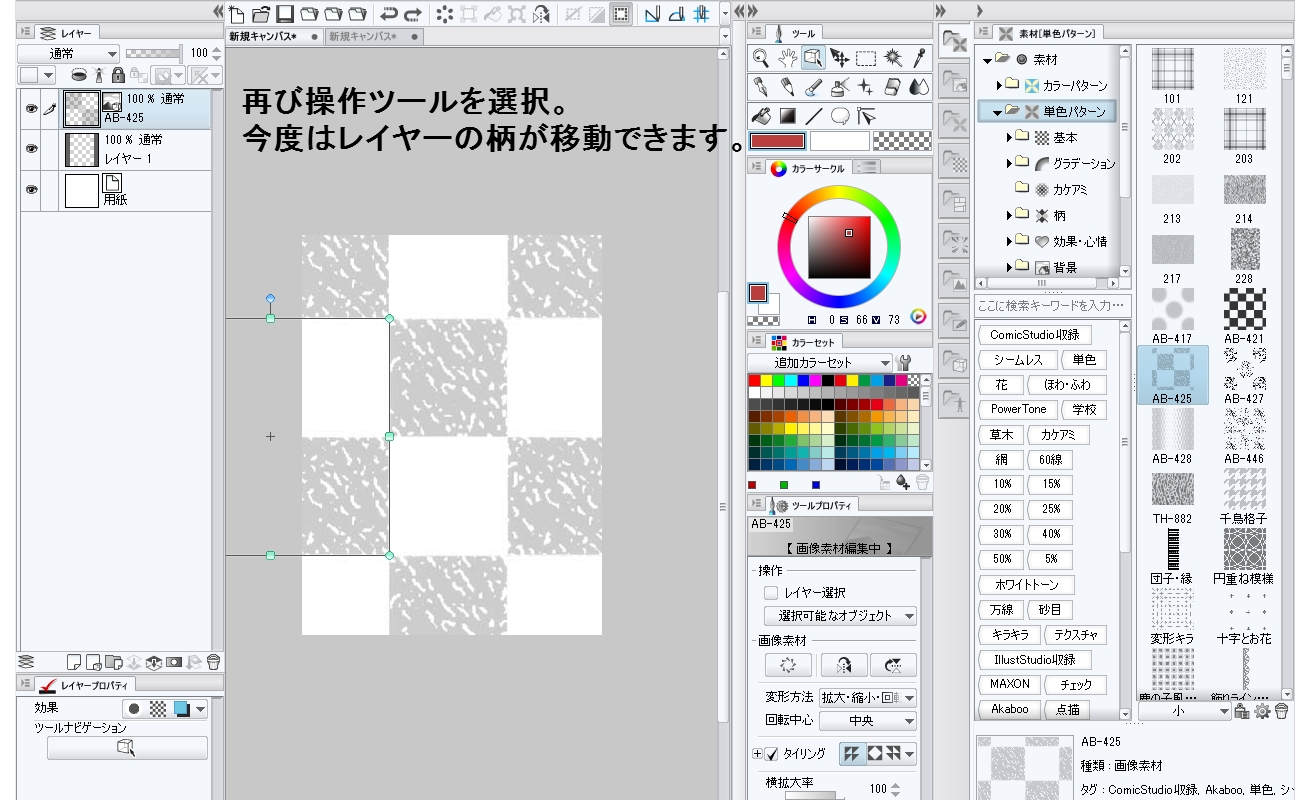Select the Zoom magnifier tool
This screenshot has height=800, width=1300.
(761, 58)
